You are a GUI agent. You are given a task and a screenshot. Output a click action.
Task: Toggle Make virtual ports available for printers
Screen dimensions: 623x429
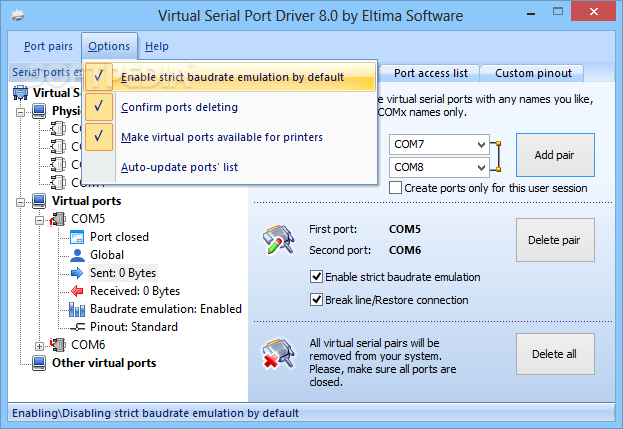point(229,137)
